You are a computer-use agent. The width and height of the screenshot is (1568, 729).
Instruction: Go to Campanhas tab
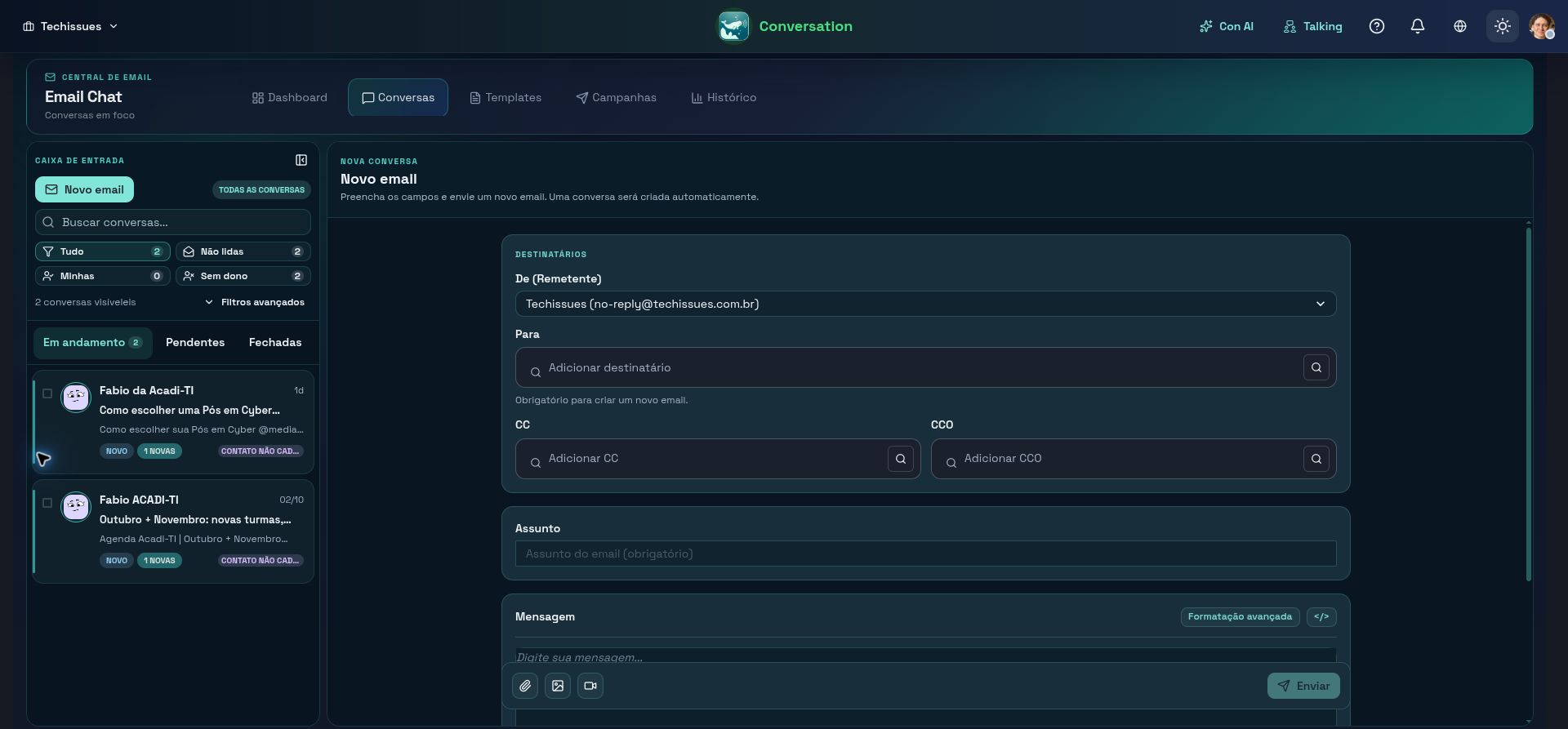pyautogui.click(x=617, y=98)
